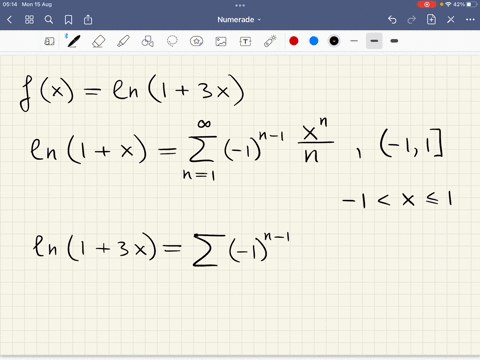Select the thickest stroke width
The width and height of the screenshot is (480, 360).
pos(394,41)
